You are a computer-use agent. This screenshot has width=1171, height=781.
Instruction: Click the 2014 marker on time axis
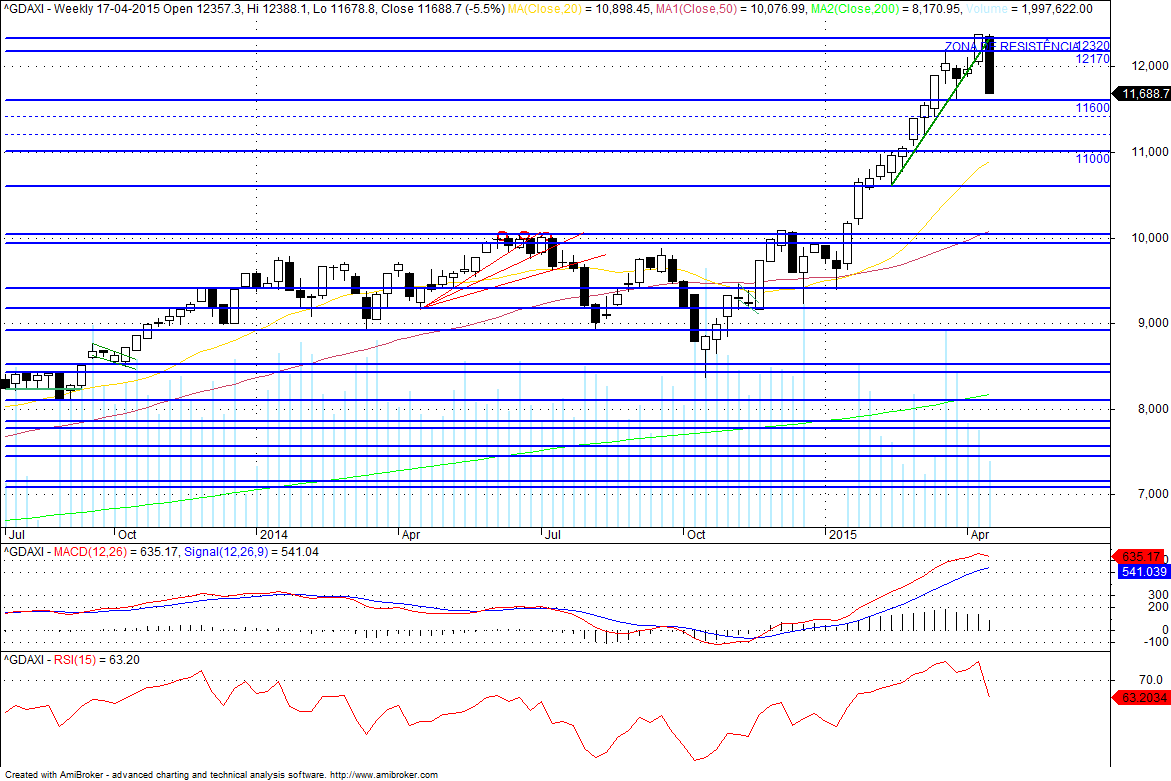tap(273, 535)
